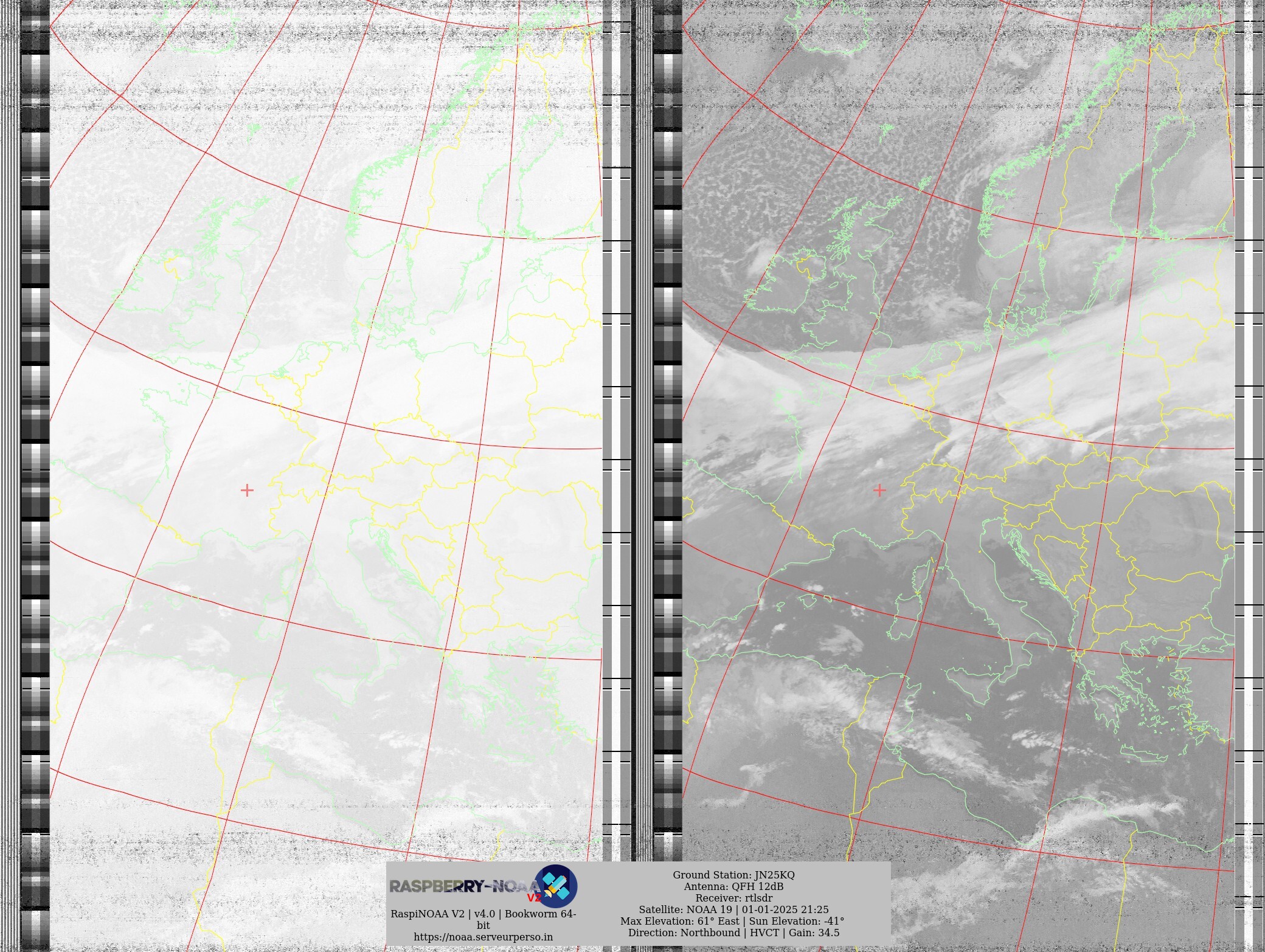1265x952 pixels.
Task: Click the Satellite: NOAA 19 date line
Action: coord(733,909)
